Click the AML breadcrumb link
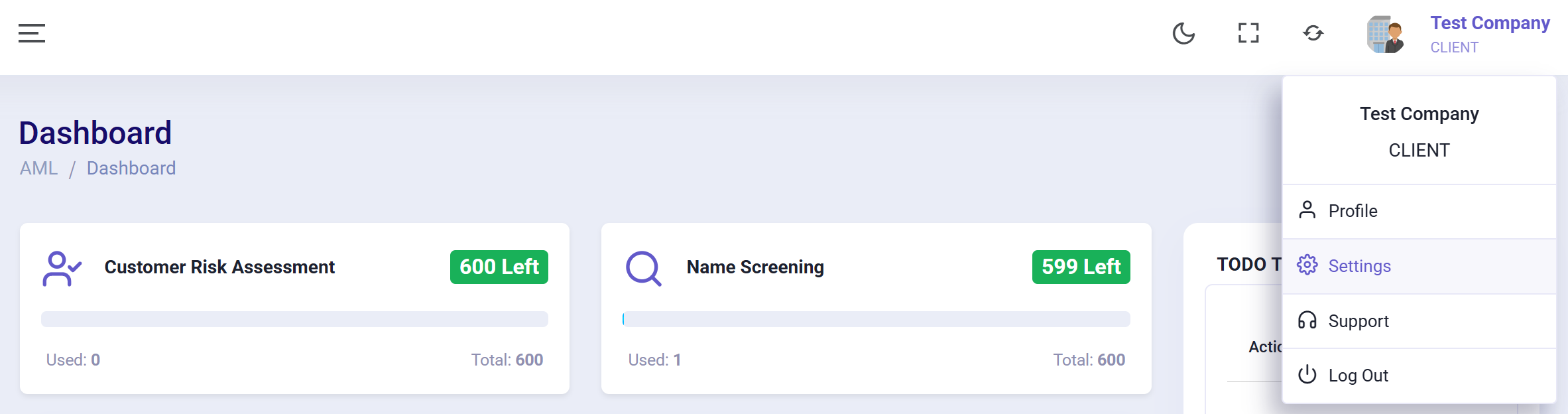This screenshot has height=414, width=1568. pos(39,169)
